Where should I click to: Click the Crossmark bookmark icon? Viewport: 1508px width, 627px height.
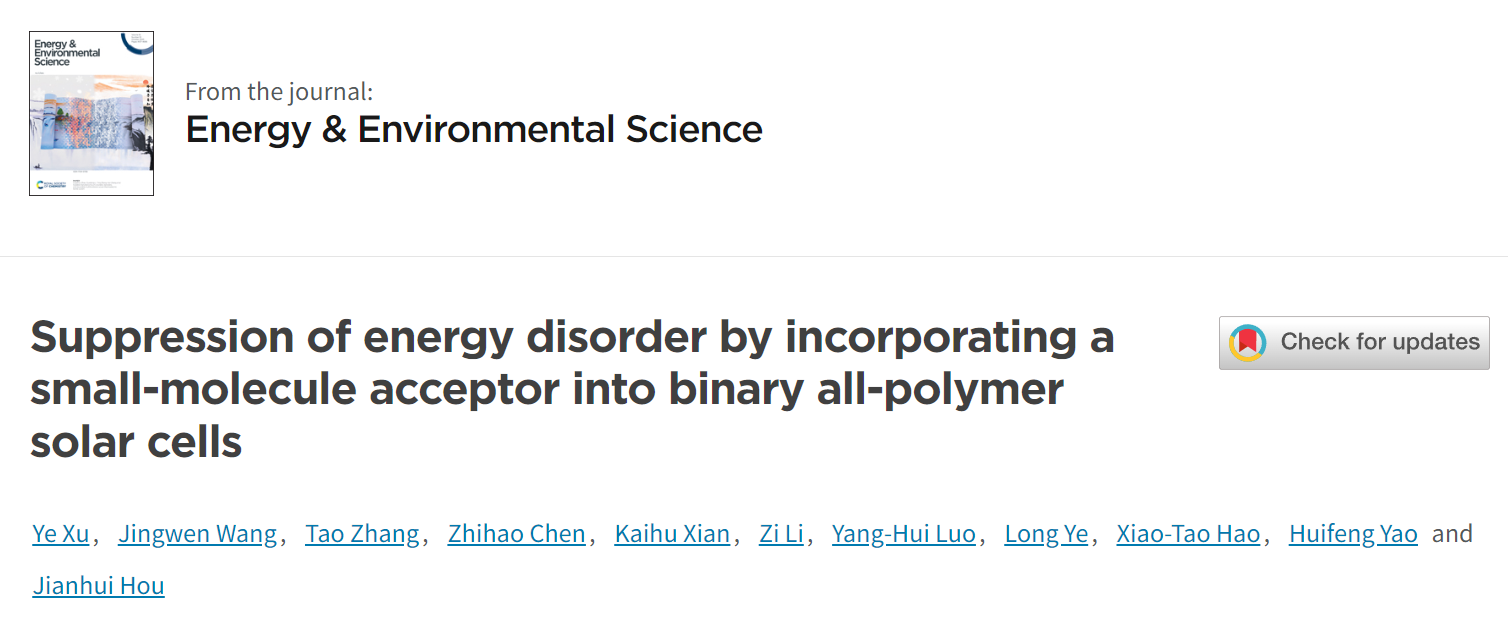point(1247,343)
